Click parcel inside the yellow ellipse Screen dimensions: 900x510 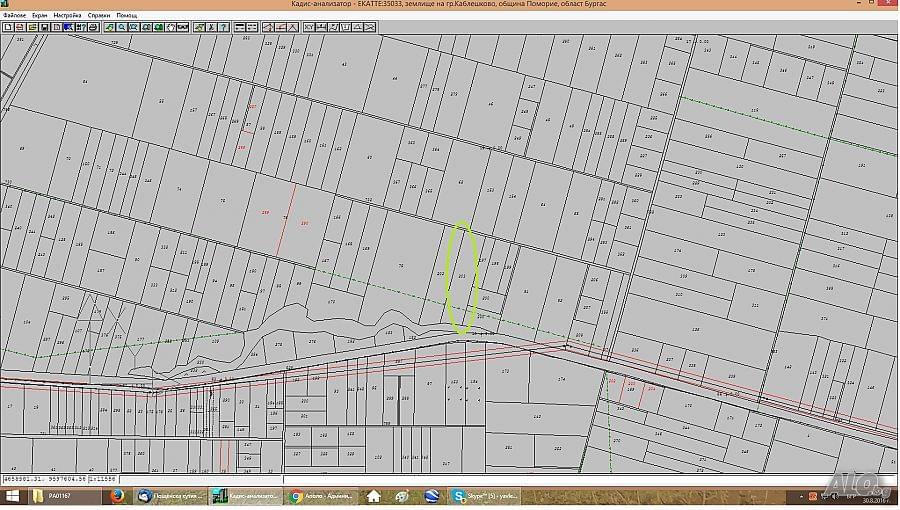click(461, 277)
